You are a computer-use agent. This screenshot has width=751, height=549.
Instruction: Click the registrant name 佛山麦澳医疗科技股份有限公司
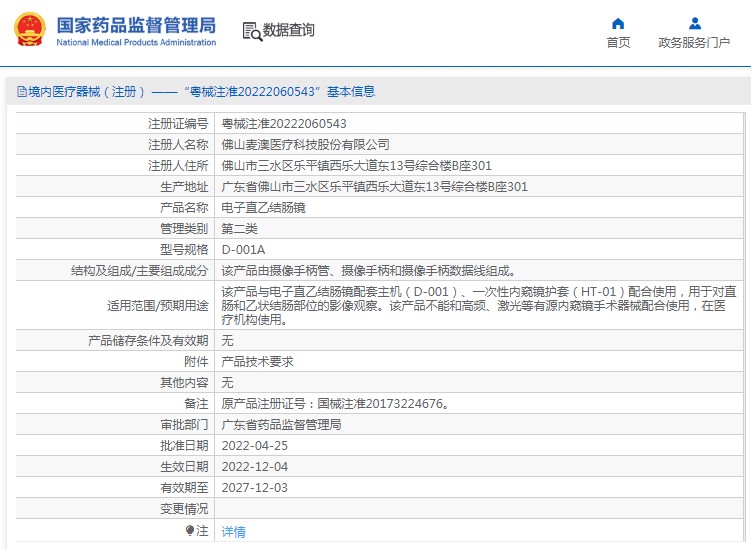click(x=305, y=144)
